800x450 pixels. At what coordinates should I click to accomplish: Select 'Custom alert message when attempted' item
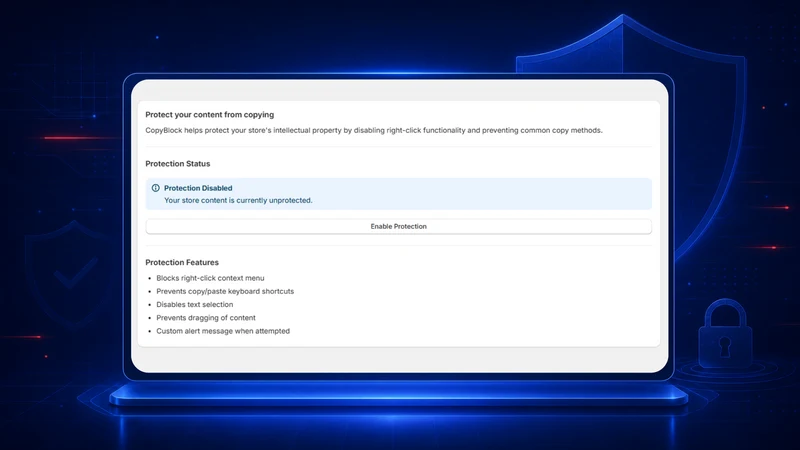(x=223, y=331)
